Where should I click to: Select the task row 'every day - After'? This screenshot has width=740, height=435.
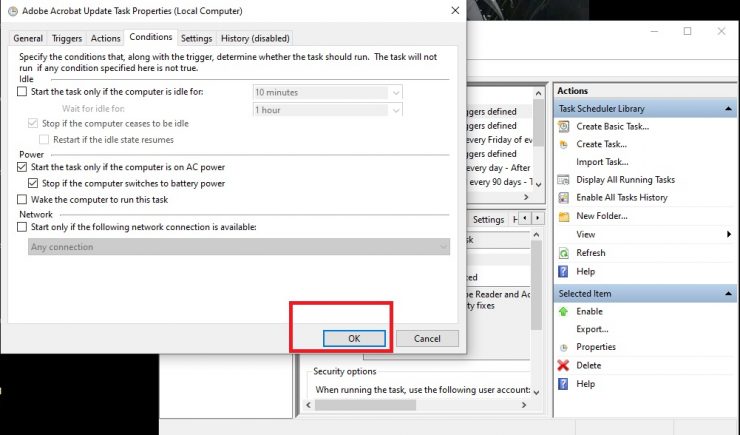pyautogui.click(x=499, y=167)
